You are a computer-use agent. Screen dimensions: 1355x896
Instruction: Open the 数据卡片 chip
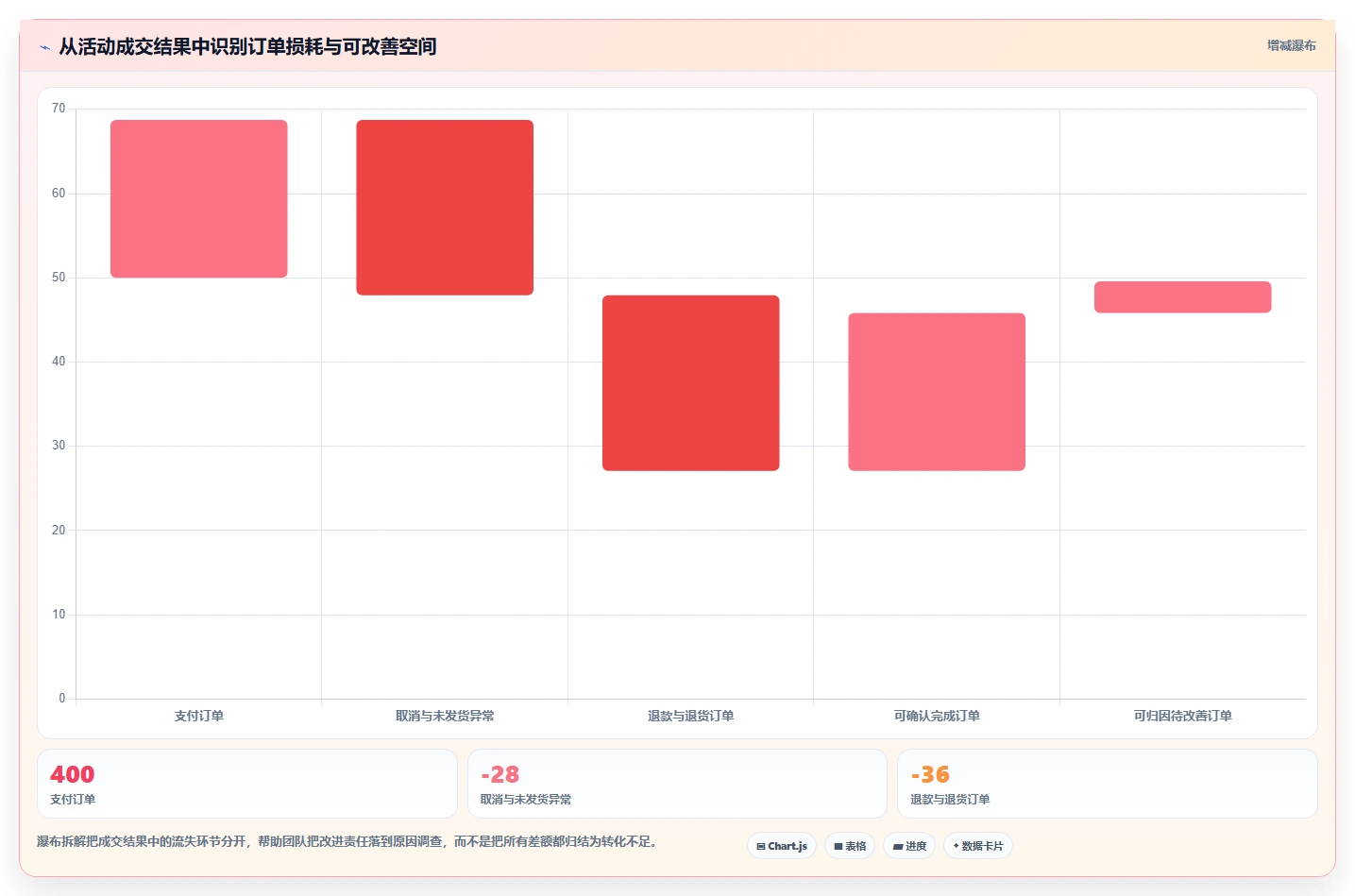click(x=978, y=846)
